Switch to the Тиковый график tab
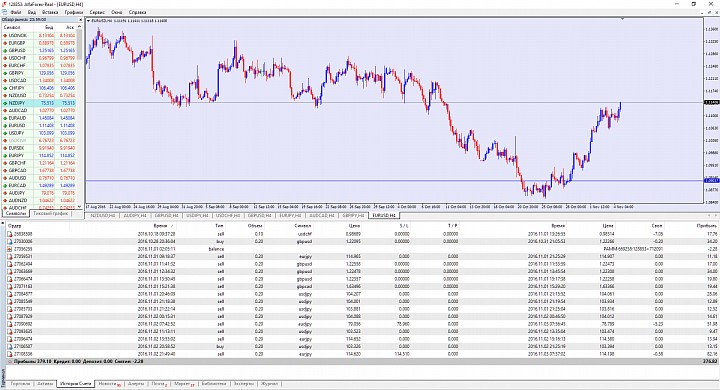Image resolution: width=720 pixels, height=390 pixels. 51,214
